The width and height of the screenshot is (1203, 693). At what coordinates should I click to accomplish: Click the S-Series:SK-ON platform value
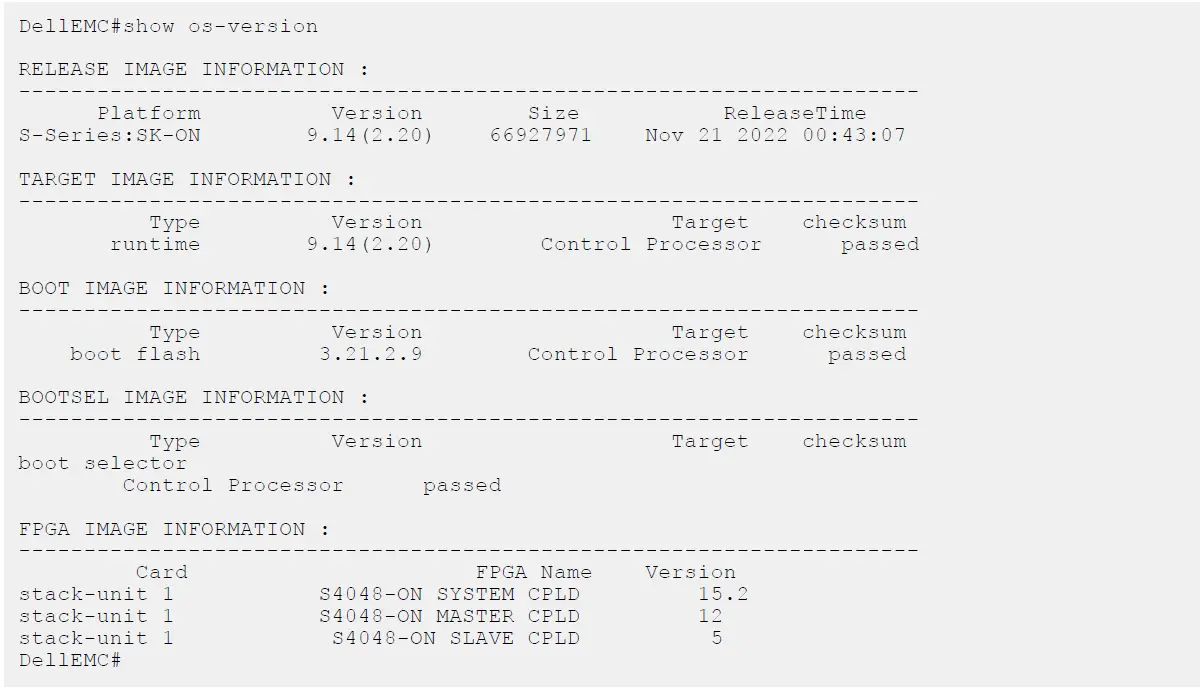point(109,135)
